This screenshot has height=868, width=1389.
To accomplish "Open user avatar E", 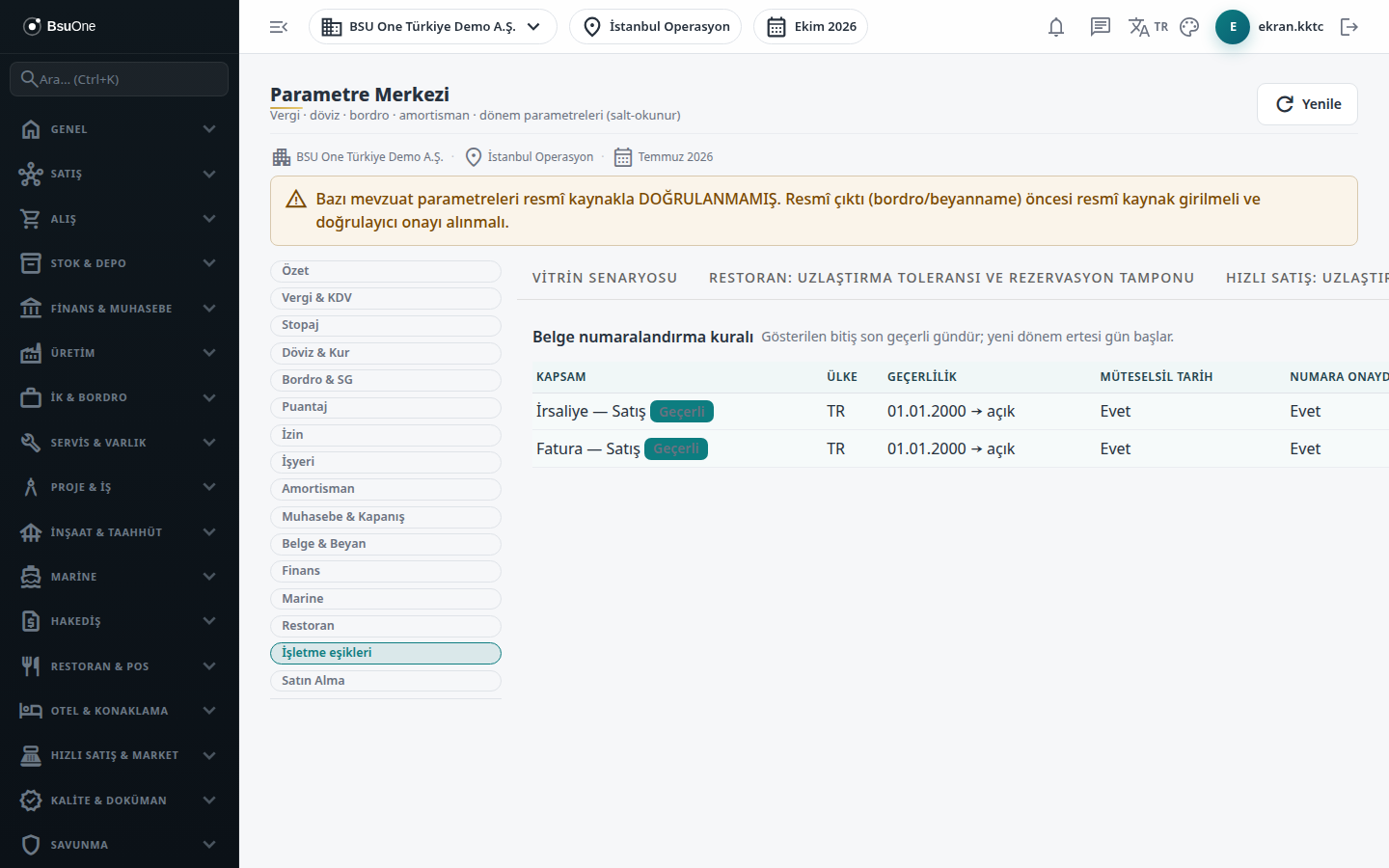I will pos(1233,27).
